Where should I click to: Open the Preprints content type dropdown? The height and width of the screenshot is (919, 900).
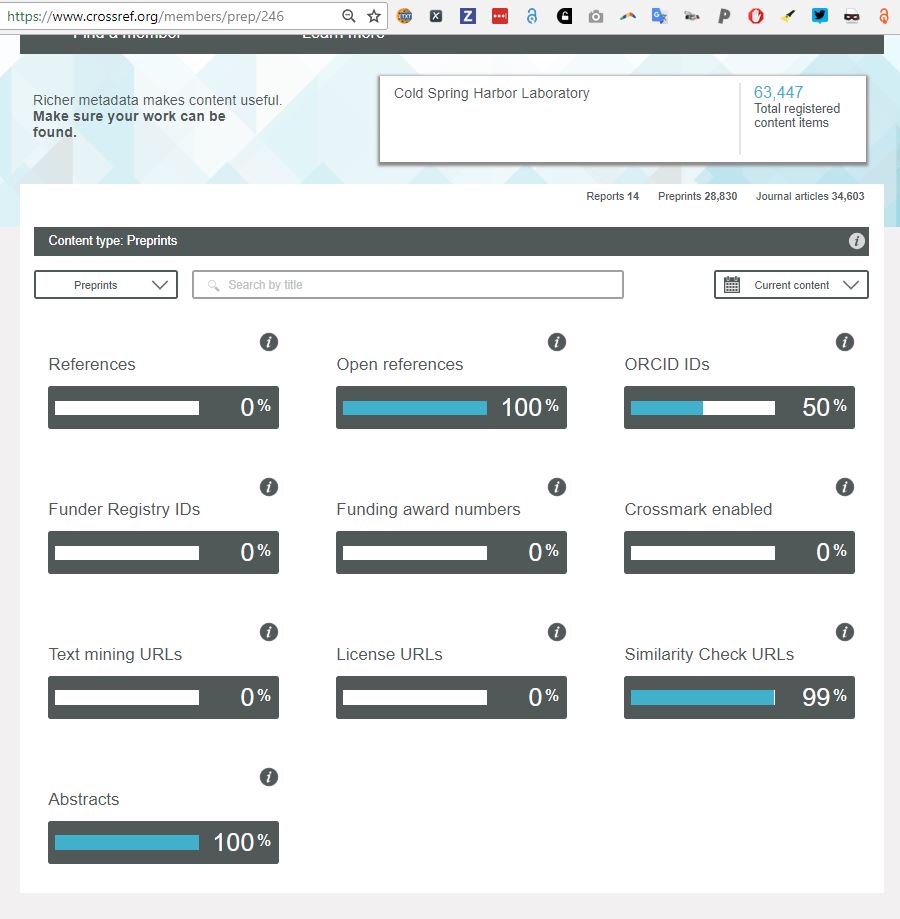coord(106,285)
